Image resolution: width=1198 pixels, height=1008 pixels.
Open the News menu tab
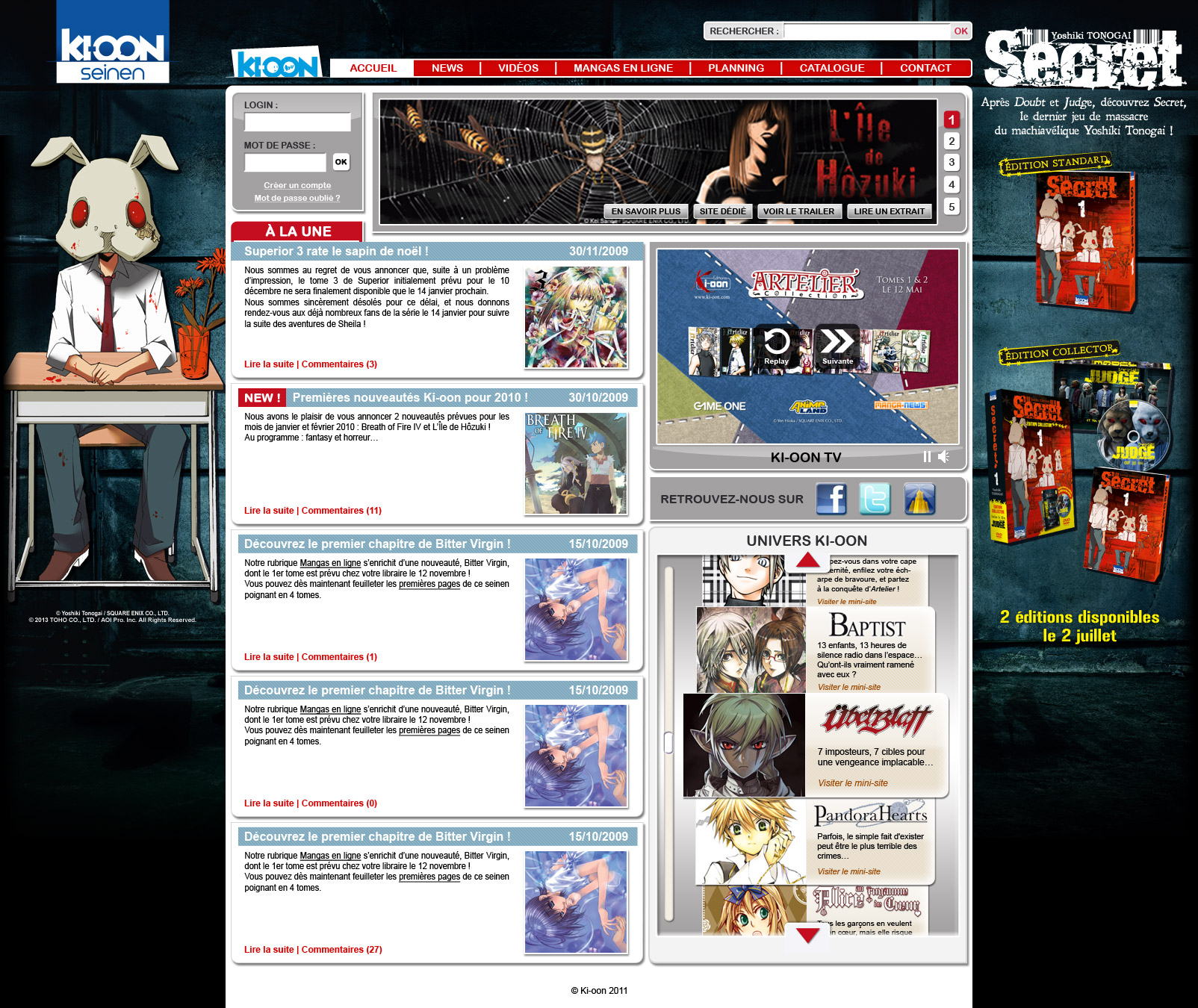click(x=447, y=68)
